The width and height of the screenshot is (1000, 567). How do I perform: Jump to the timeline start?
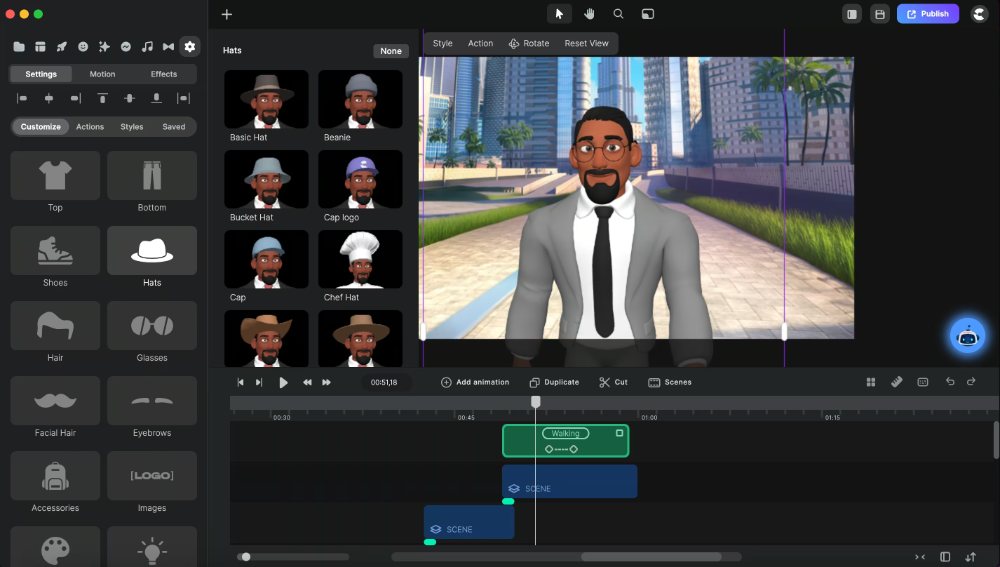[240, 382]
